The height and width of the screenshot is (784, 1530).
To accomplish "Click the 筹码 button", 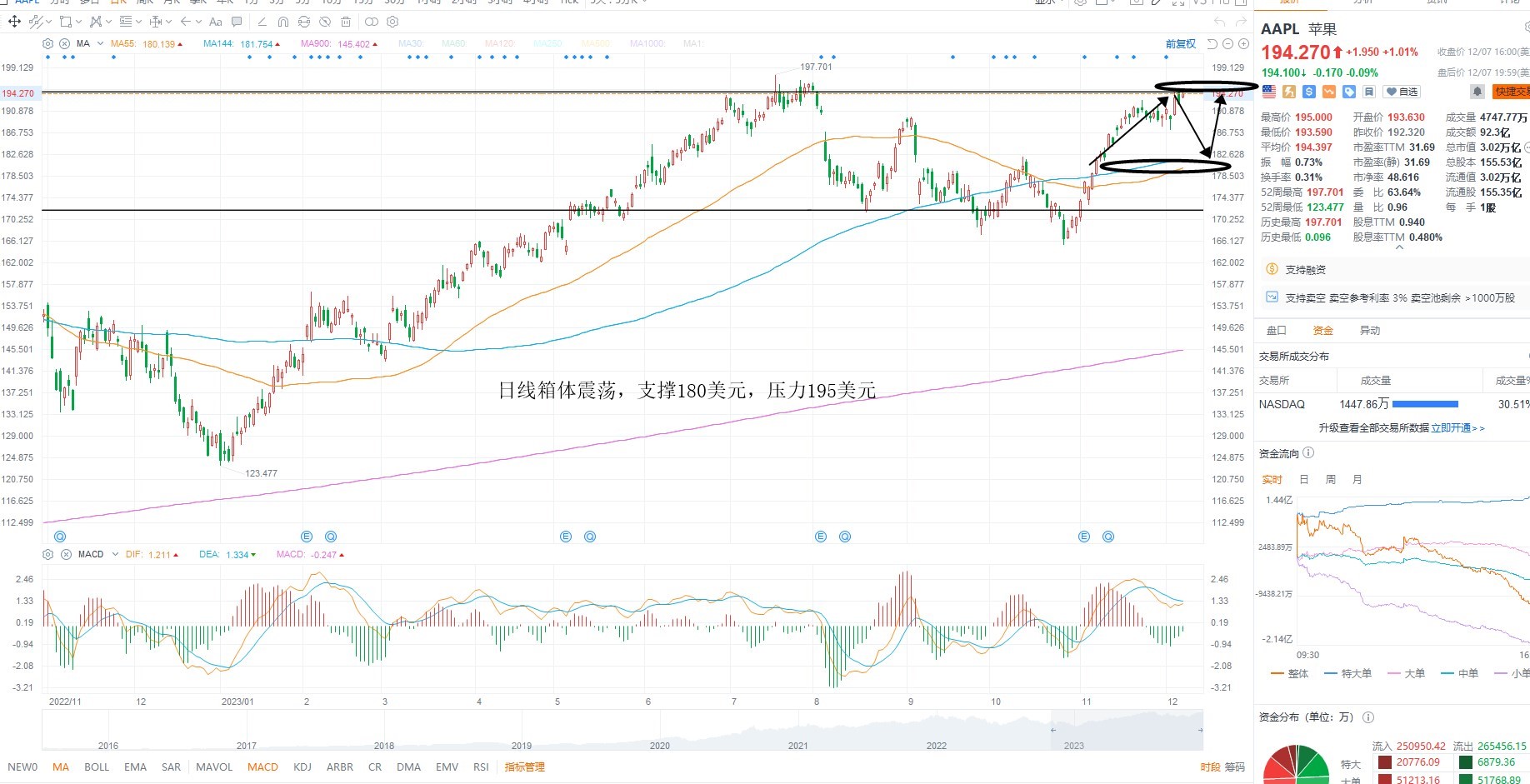I will pos(1235,767).
